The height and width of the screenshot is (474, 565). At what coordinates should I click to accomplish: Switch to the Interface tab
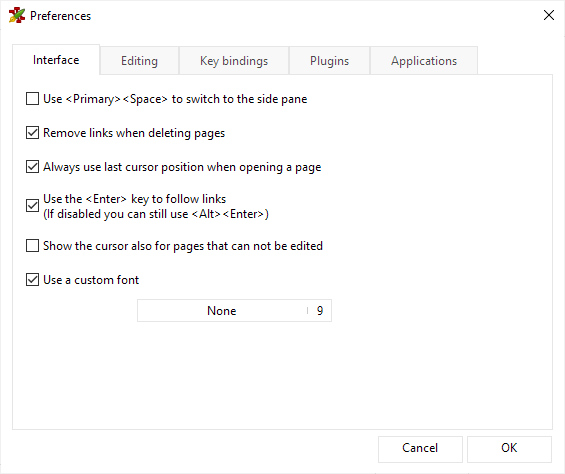pos(56,60)
